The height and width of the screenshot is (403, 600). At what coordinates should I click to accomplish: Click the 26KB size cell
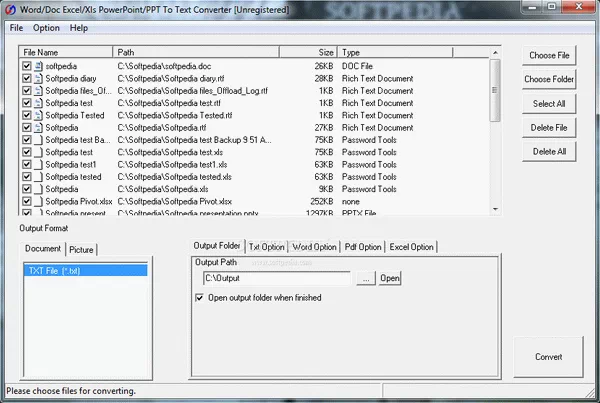click(324, 66)
